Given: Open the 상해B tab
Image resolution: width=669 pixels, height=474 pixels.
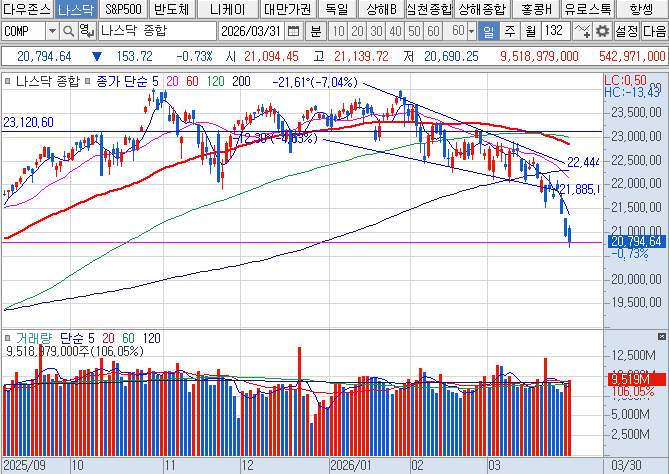Looking at the screenshot, I should (381, 9).
